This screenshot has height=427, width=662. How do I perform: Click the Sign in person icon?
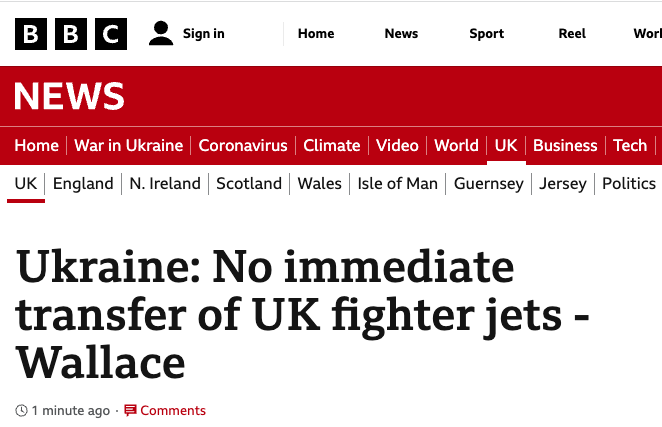(161, 34)
